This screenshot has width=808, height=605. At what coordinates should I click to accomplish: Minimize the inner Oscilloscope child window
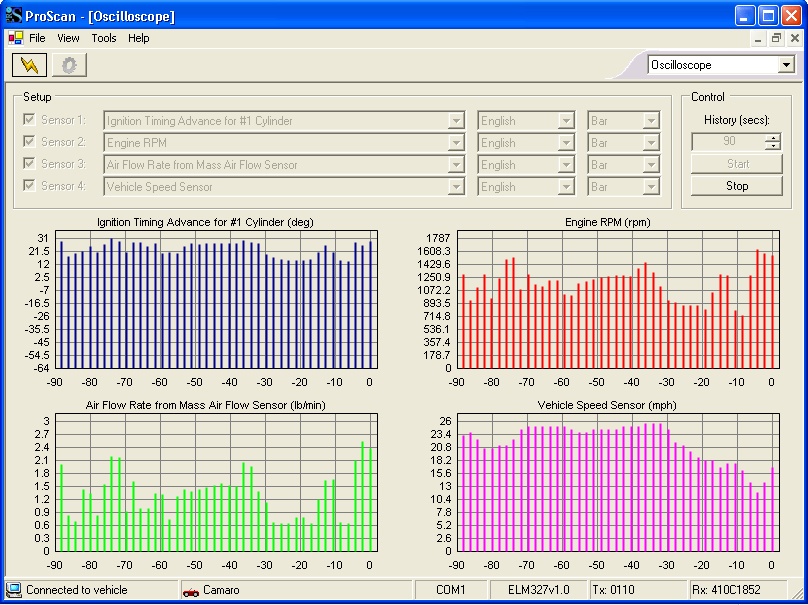click(757, 38)
